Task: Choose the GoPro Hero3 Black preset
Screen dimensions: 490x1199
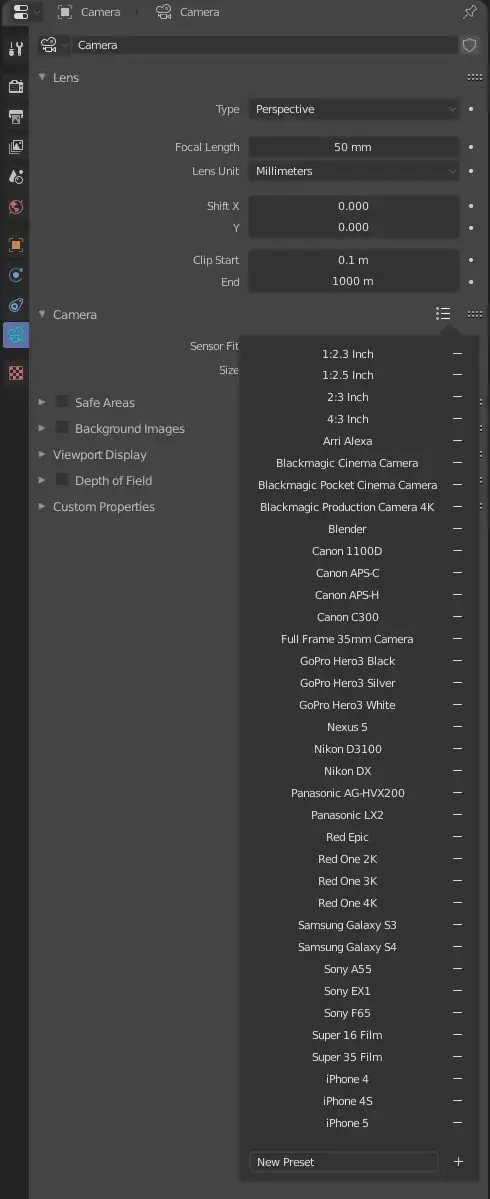Action: click(x=347, y=661)
